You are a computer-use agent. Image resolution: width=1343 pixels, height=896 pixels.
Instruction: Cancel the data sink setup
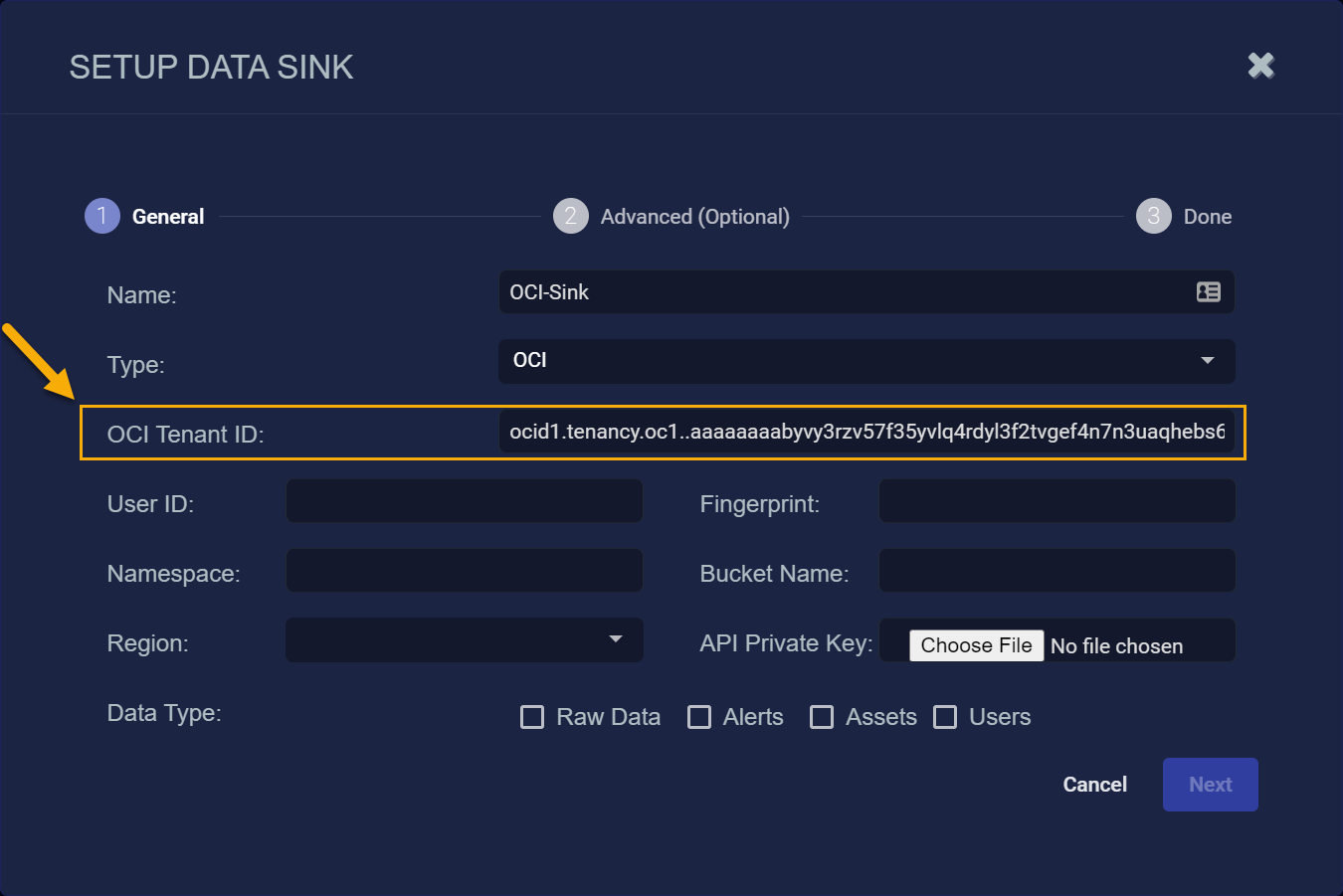click(x=1095, y=785)
